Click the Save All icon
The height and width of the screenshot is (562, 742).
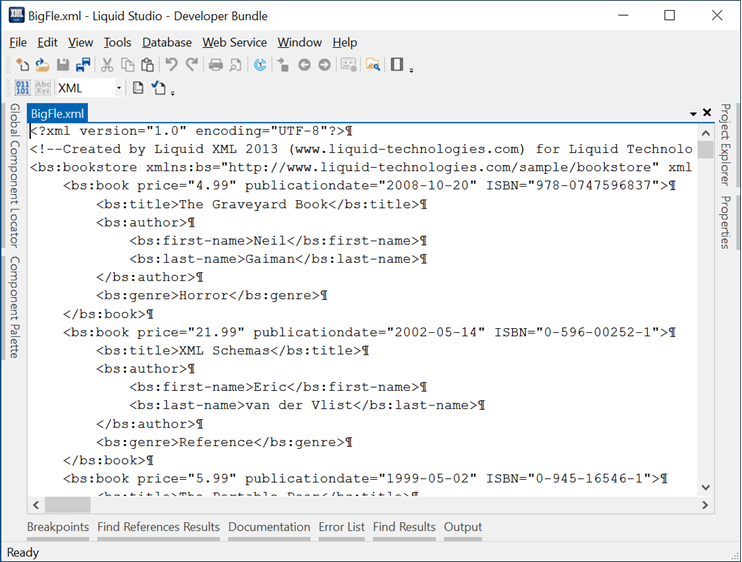[x=83, y=65]
